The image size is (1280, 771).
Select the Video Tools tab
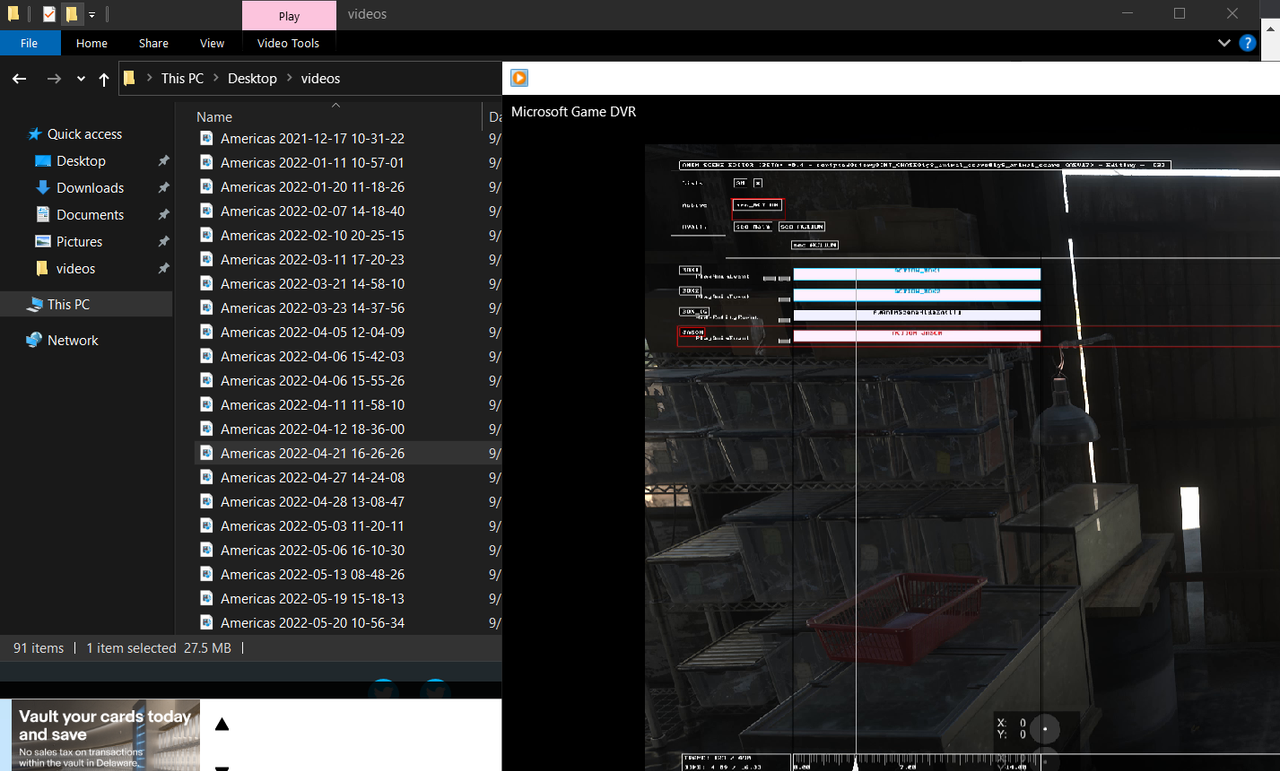(x=288, y=43)
